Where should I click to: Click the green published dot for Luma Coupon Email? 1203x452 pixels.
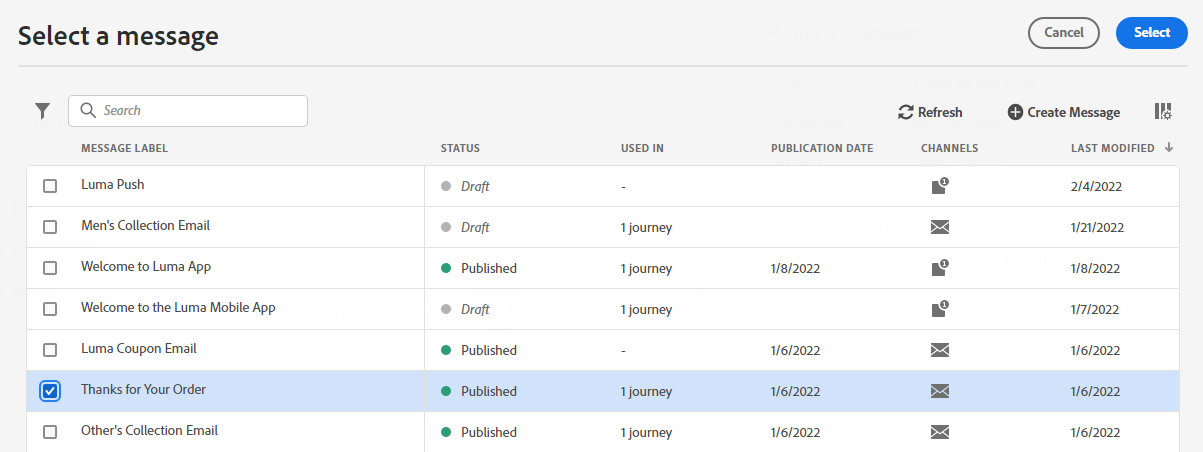pos(446,350)
